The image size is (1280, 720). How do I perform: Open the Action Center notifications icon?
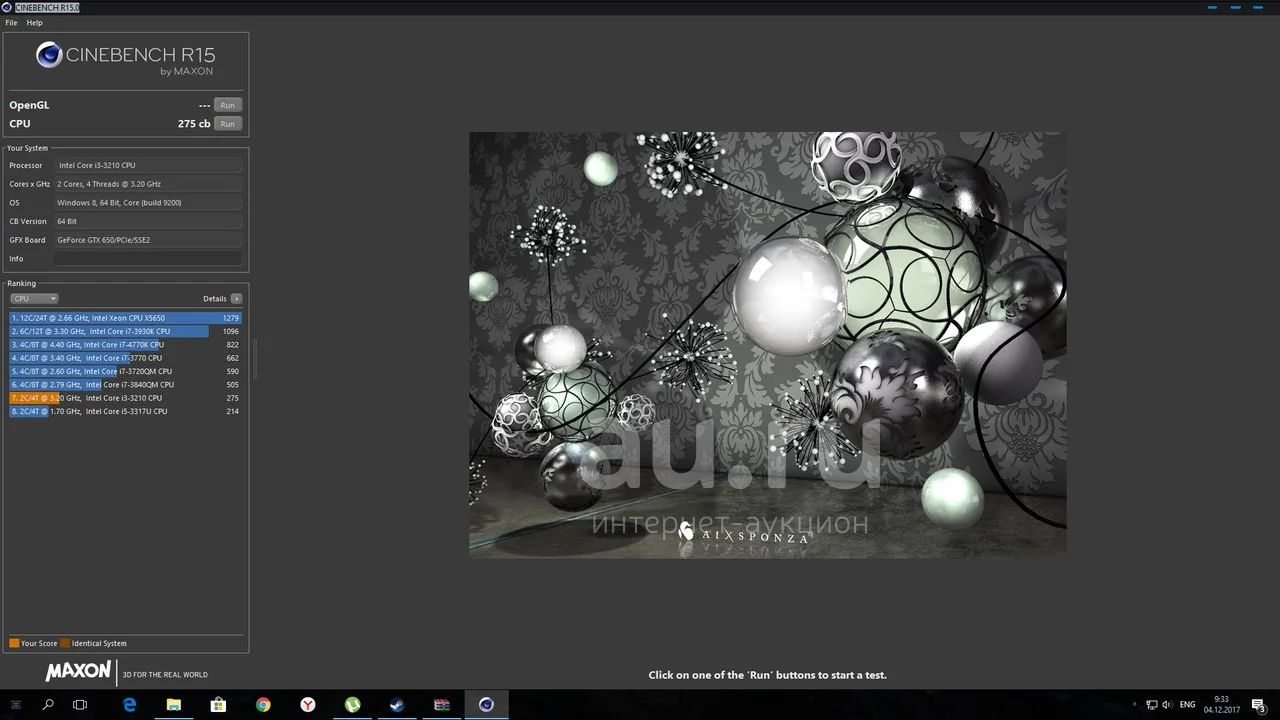(x=1258, y=705)
